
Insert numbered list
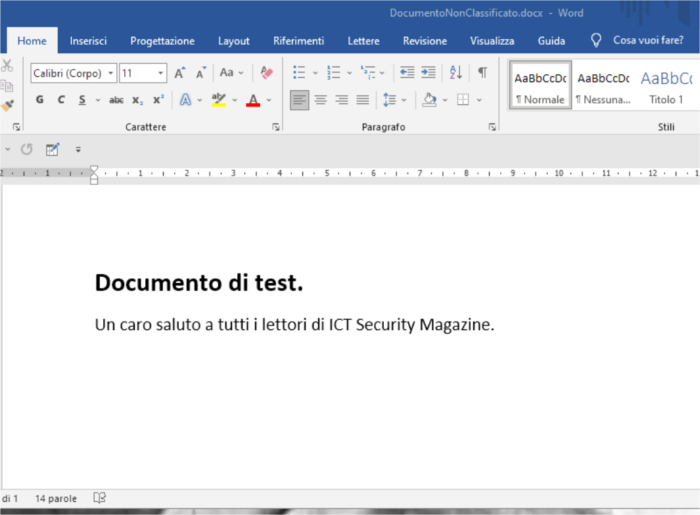tap(333, 72)
